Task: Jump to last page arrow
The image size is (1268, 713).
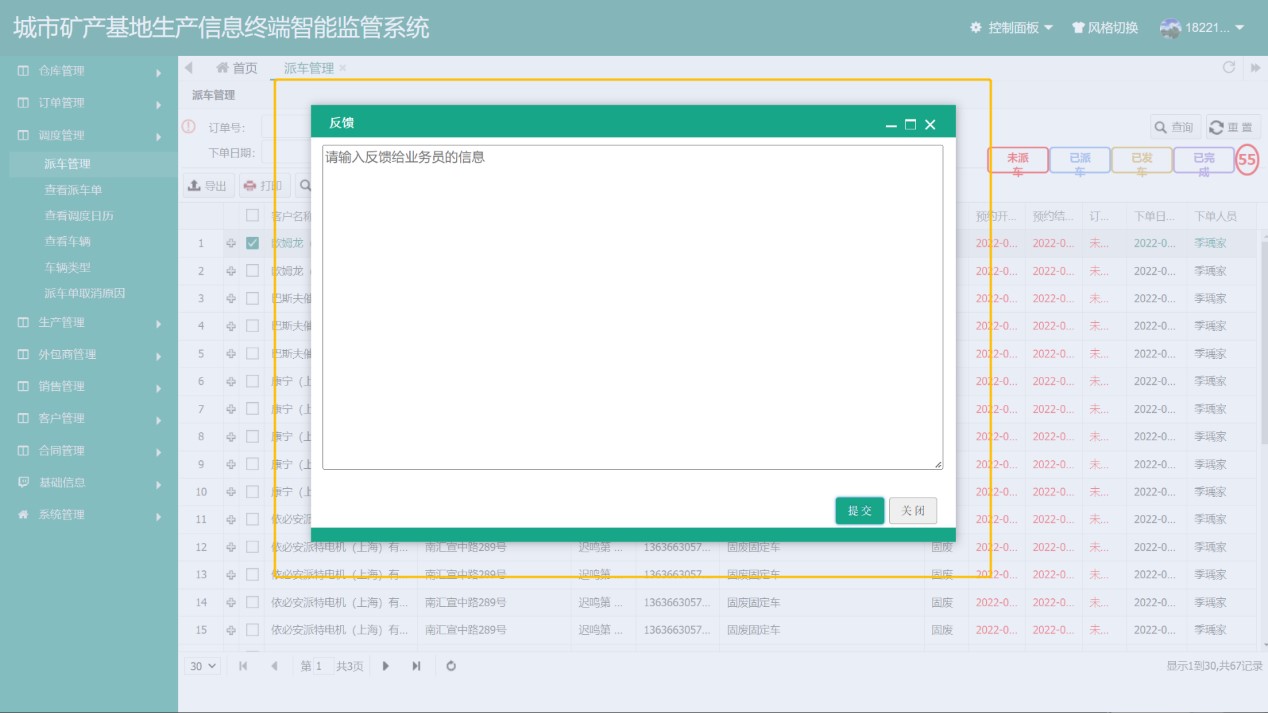Action: 416,666
